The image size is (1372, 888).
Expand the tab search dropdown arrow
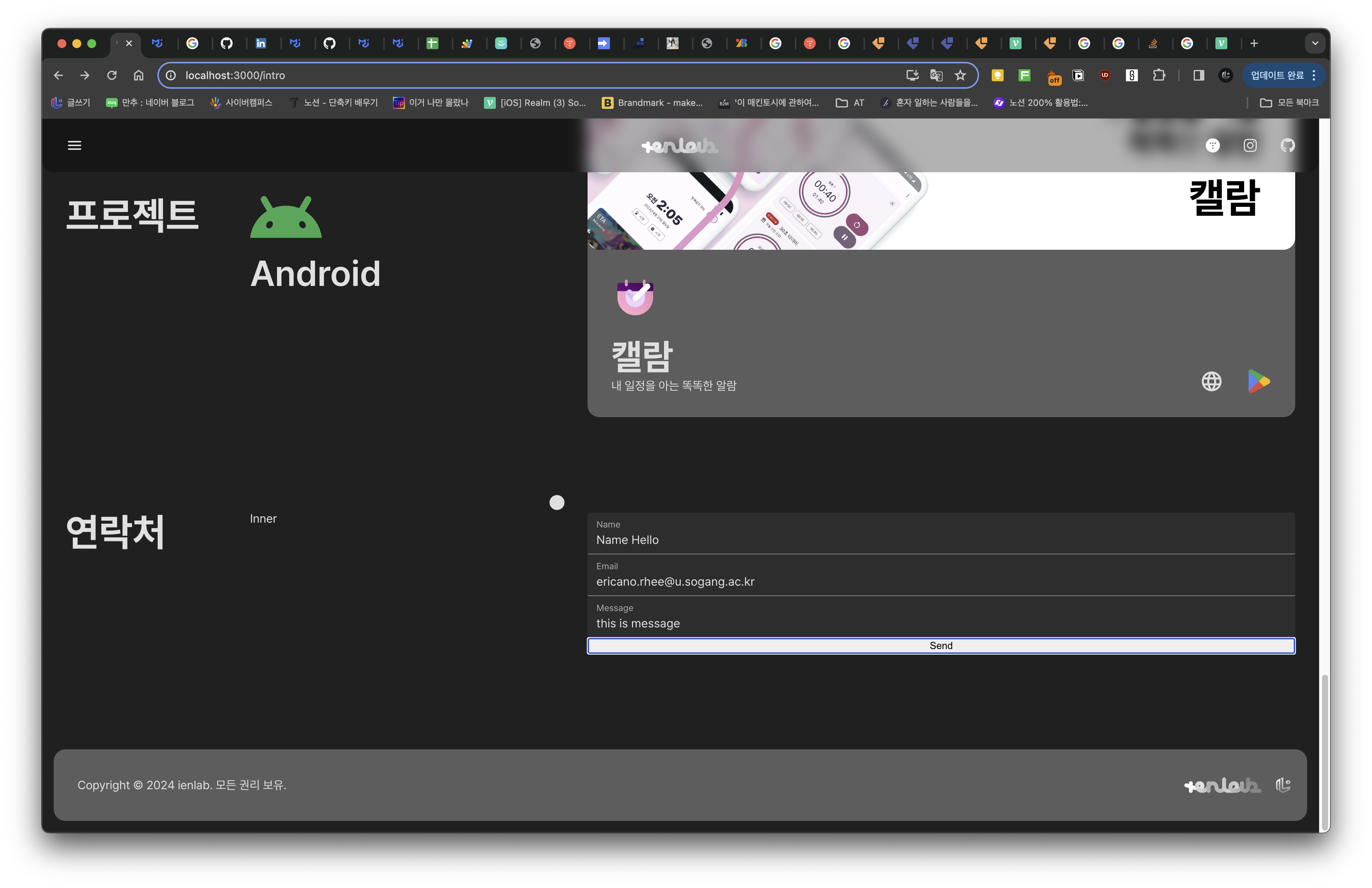1315,43
